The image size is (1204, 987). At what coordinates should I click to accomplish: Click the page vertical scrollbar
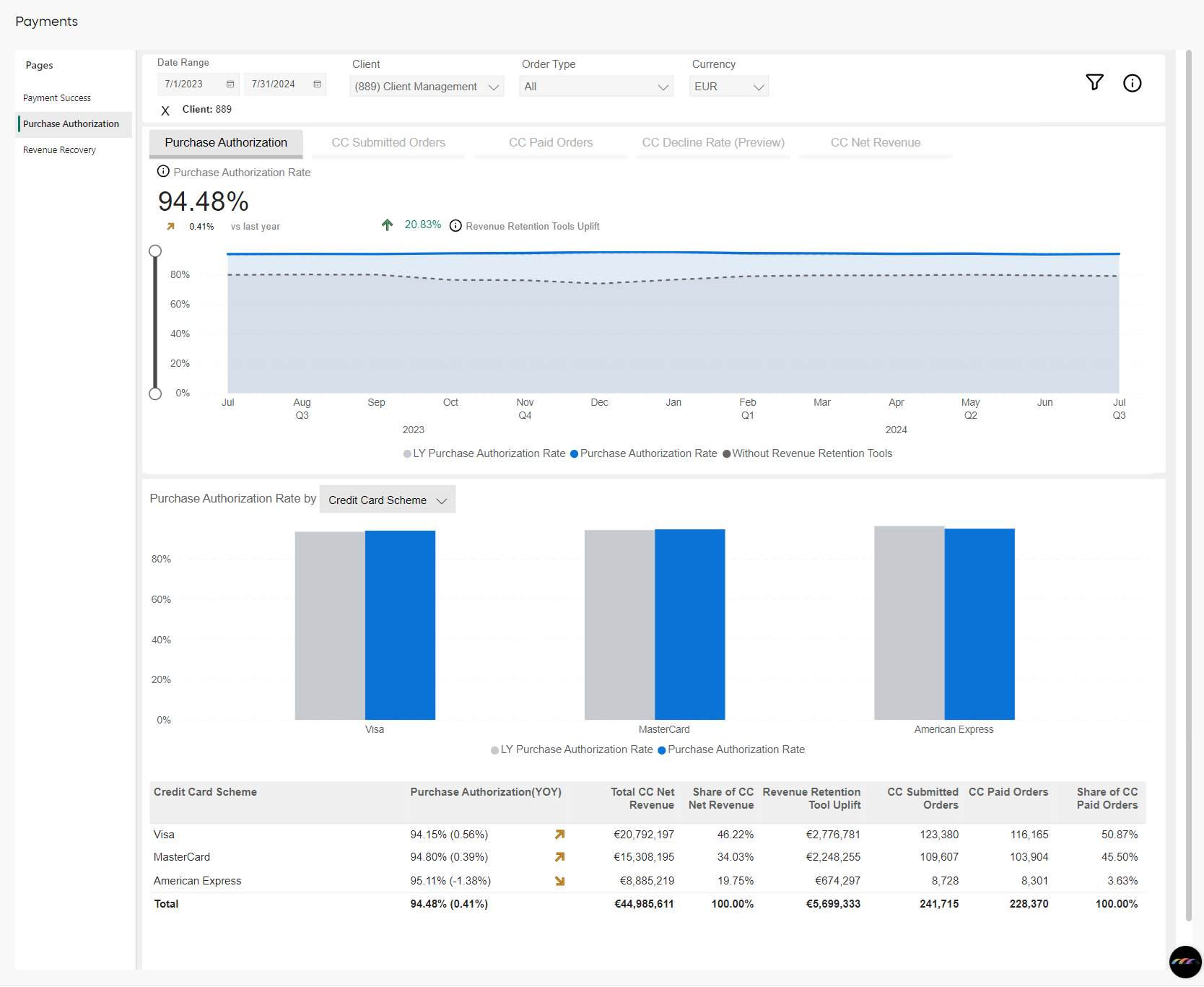click(1189, 485)
